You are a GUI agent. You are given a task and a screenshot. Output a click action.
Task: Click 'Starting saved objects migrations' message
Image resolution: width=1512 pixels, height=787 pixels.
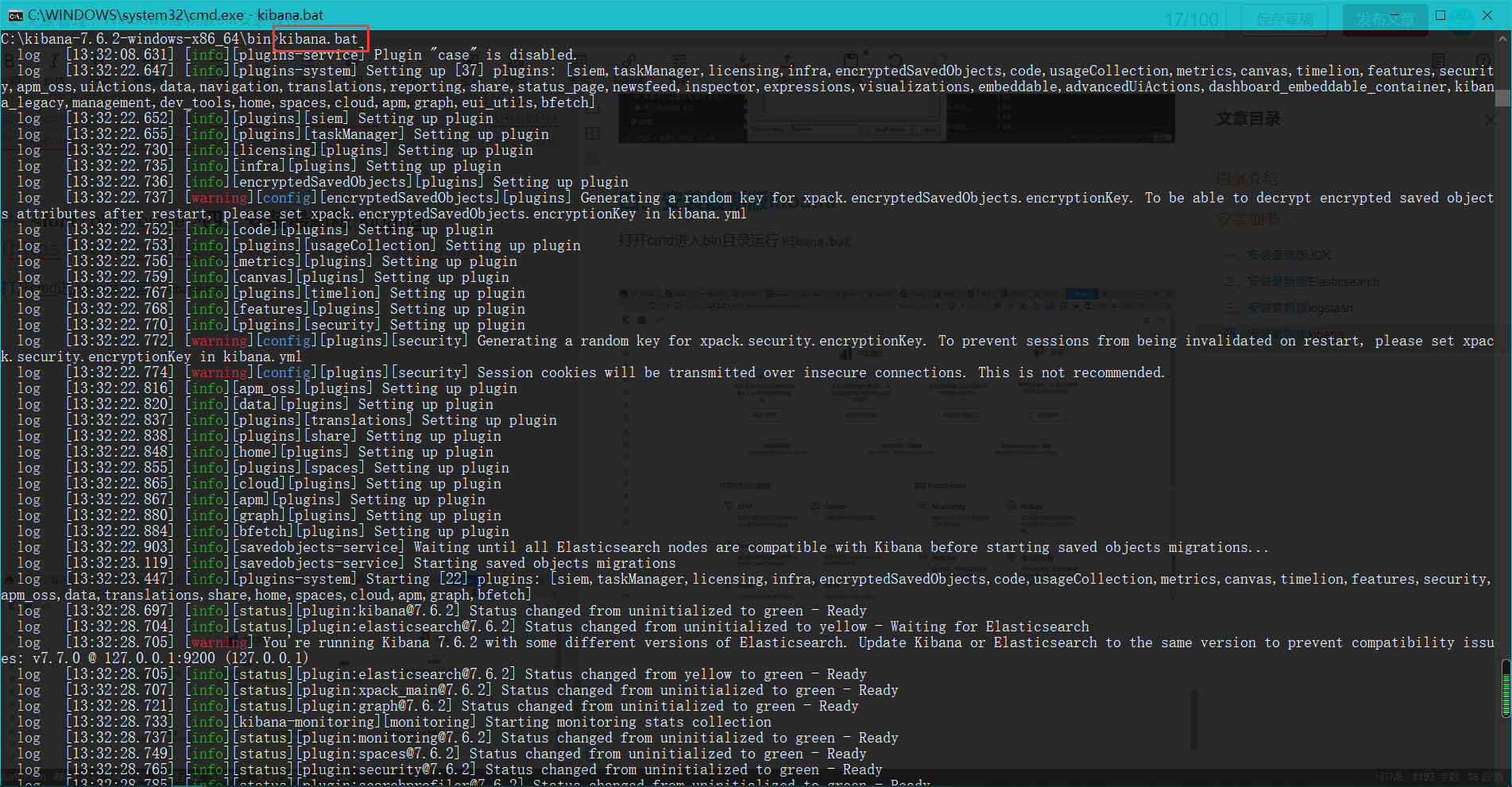click(544, 563)
